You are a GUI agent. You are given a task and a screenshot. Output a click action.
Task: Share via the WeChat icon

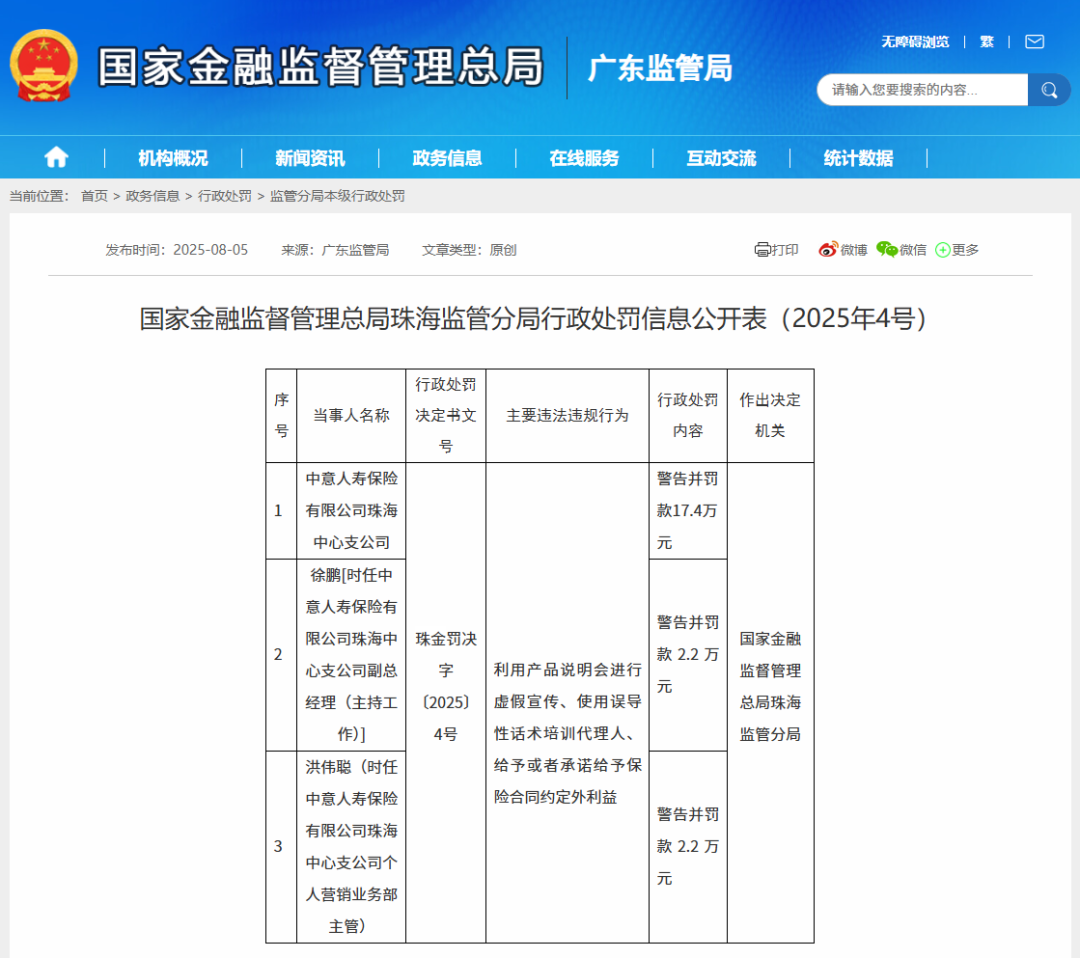[887, 249]
